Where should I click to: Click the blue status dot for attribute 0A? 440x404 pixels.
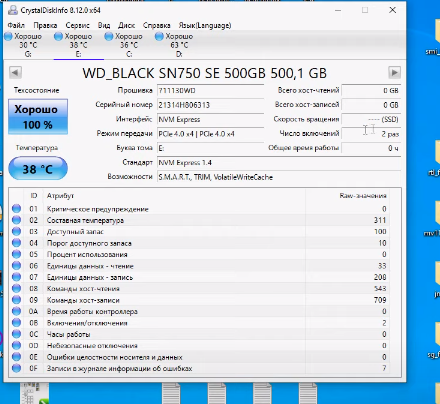click(16, 311)
